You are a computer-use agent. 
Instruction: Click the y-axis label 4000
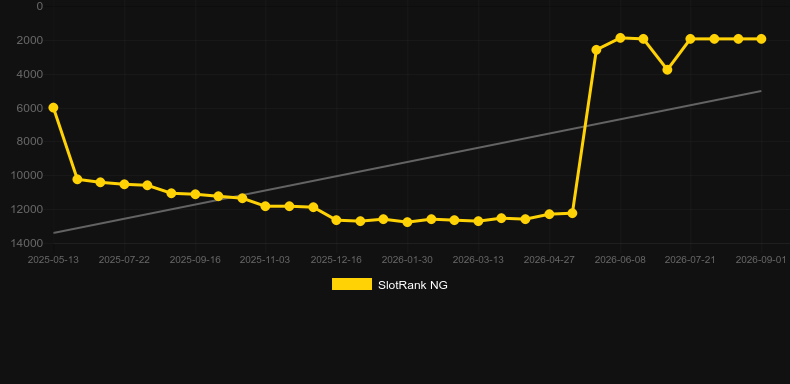point(31,74)
